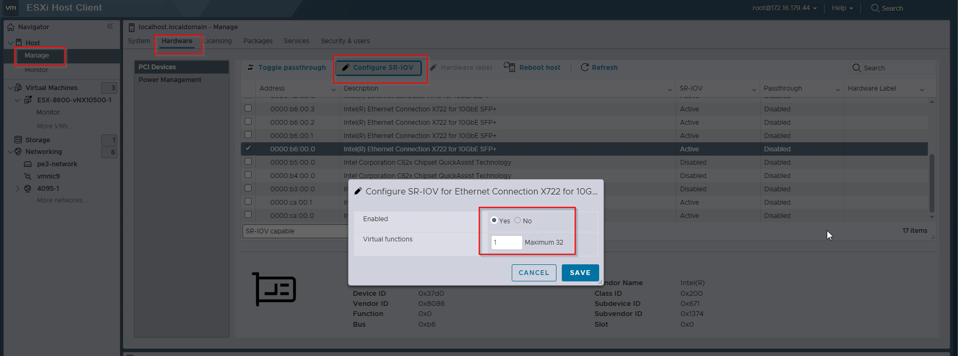This screenshot has height=361, width=958.
Task: Click the pencil icon in the dialog title
Action: [x=358, y=191]
